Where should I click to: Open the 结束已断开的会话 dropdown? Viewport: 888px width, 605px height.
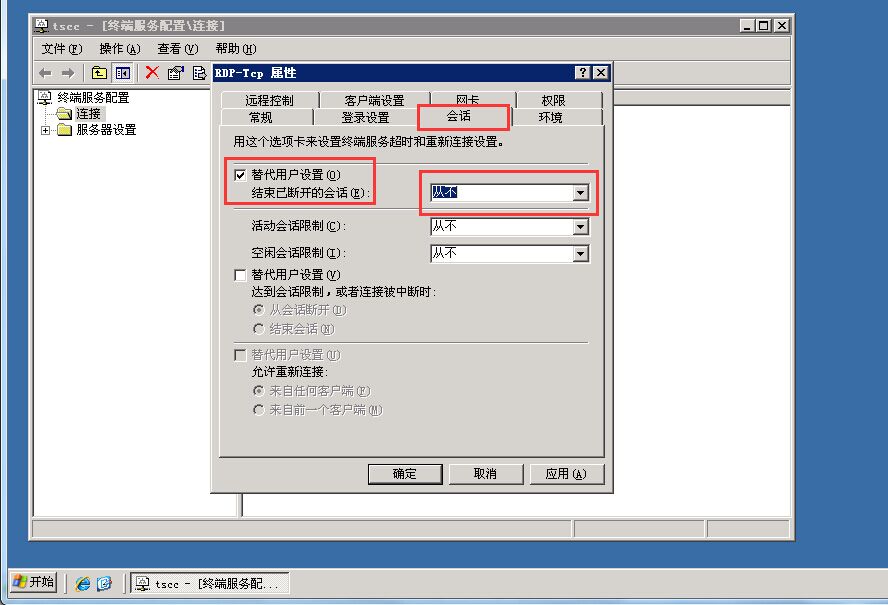point(580,193)
